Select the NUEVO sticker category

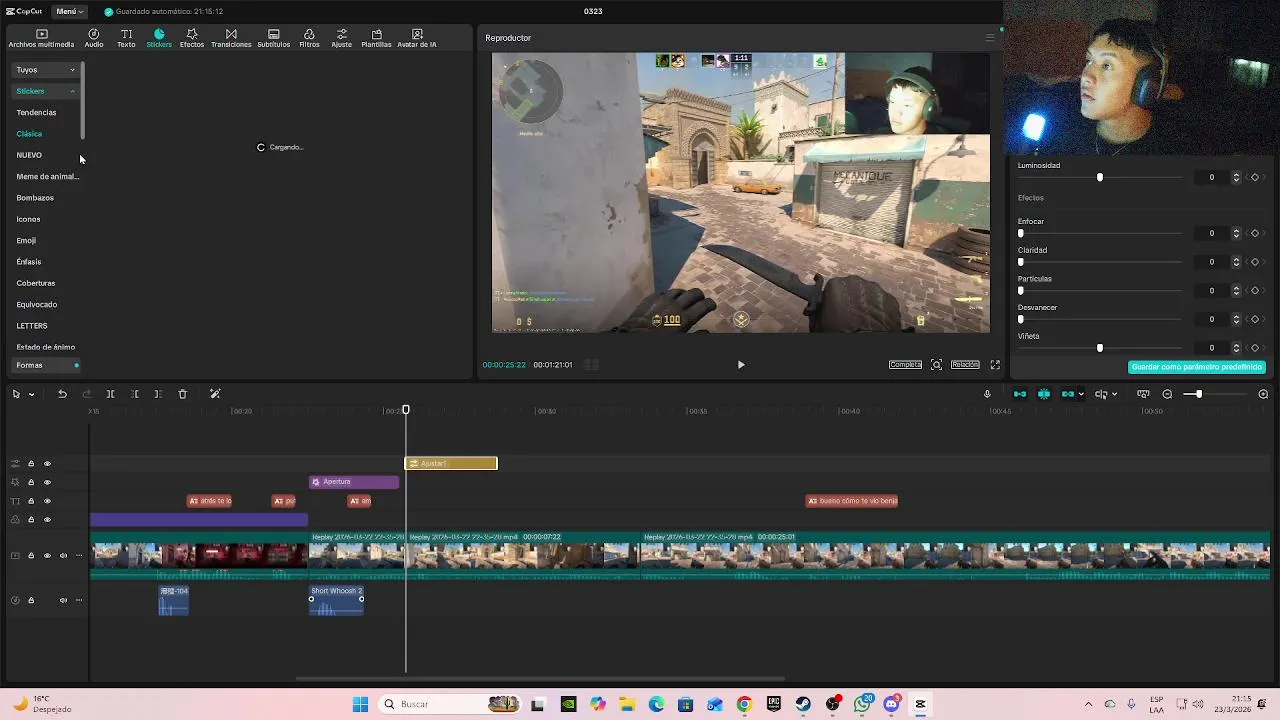(x=29, y=155)
